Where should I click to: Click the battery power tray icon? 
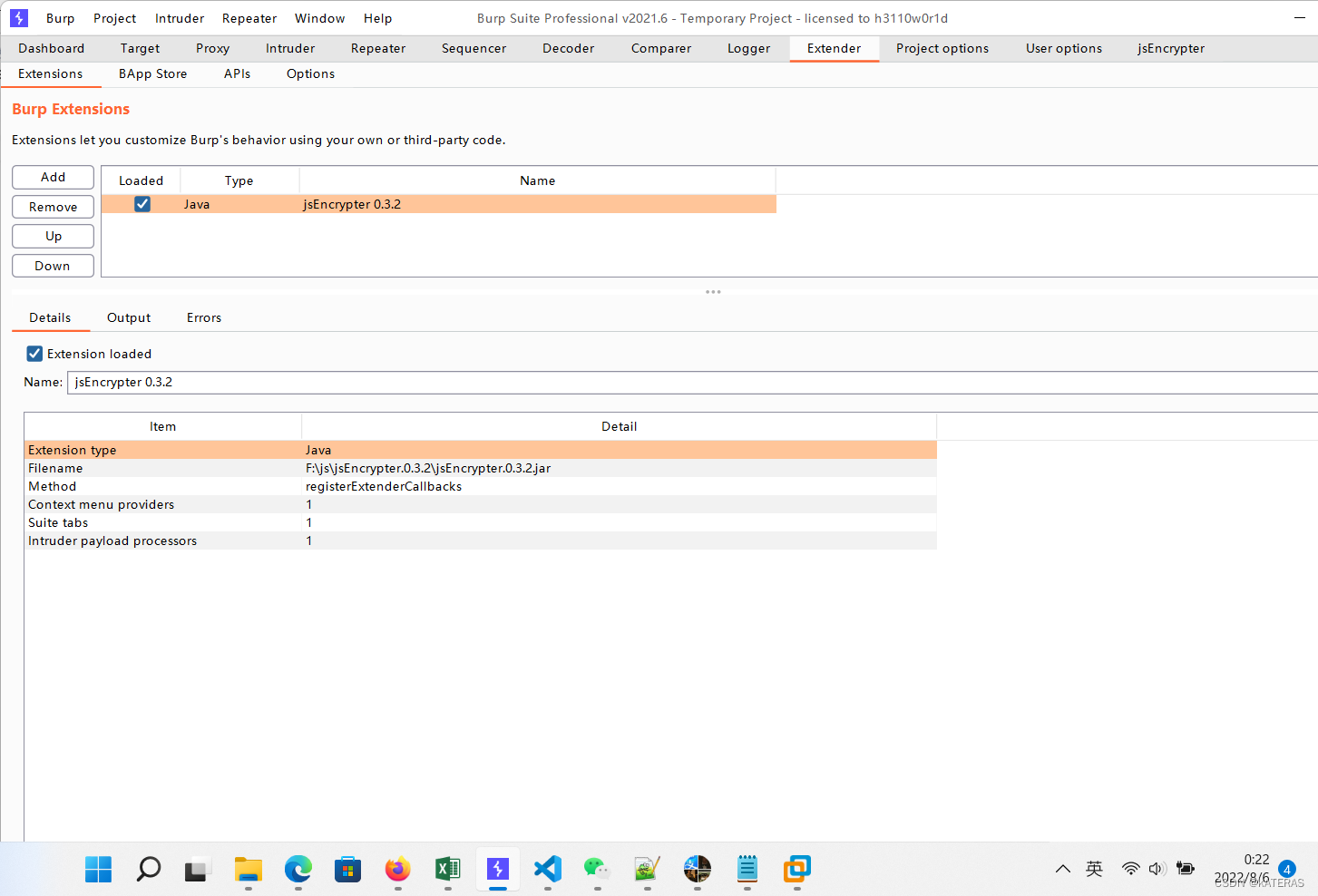pyautogui.click(x=1185, y=869)
